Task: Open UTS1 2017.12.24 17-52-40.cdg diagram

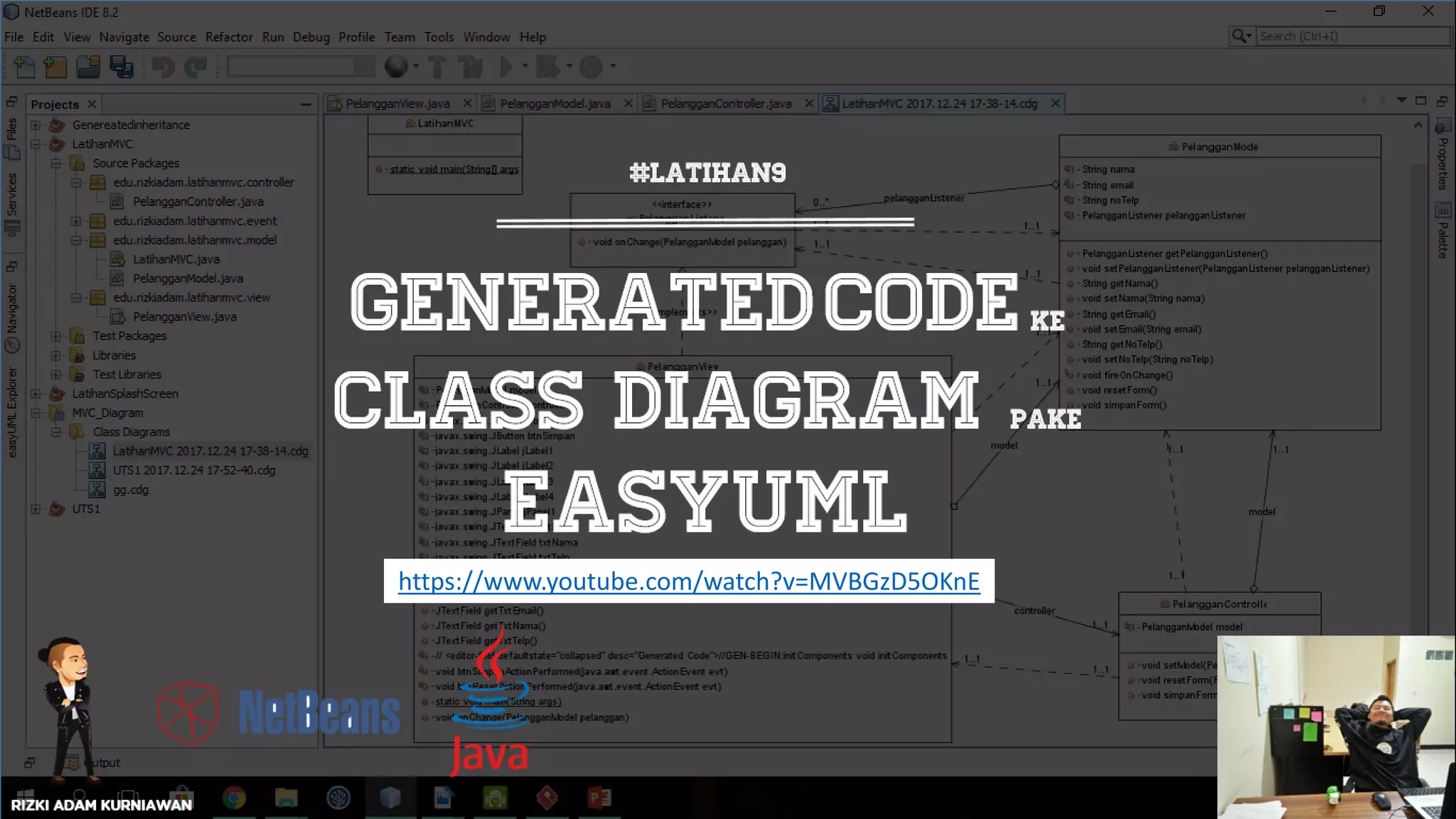Action: pyautogui.click(x=193, y=471)
